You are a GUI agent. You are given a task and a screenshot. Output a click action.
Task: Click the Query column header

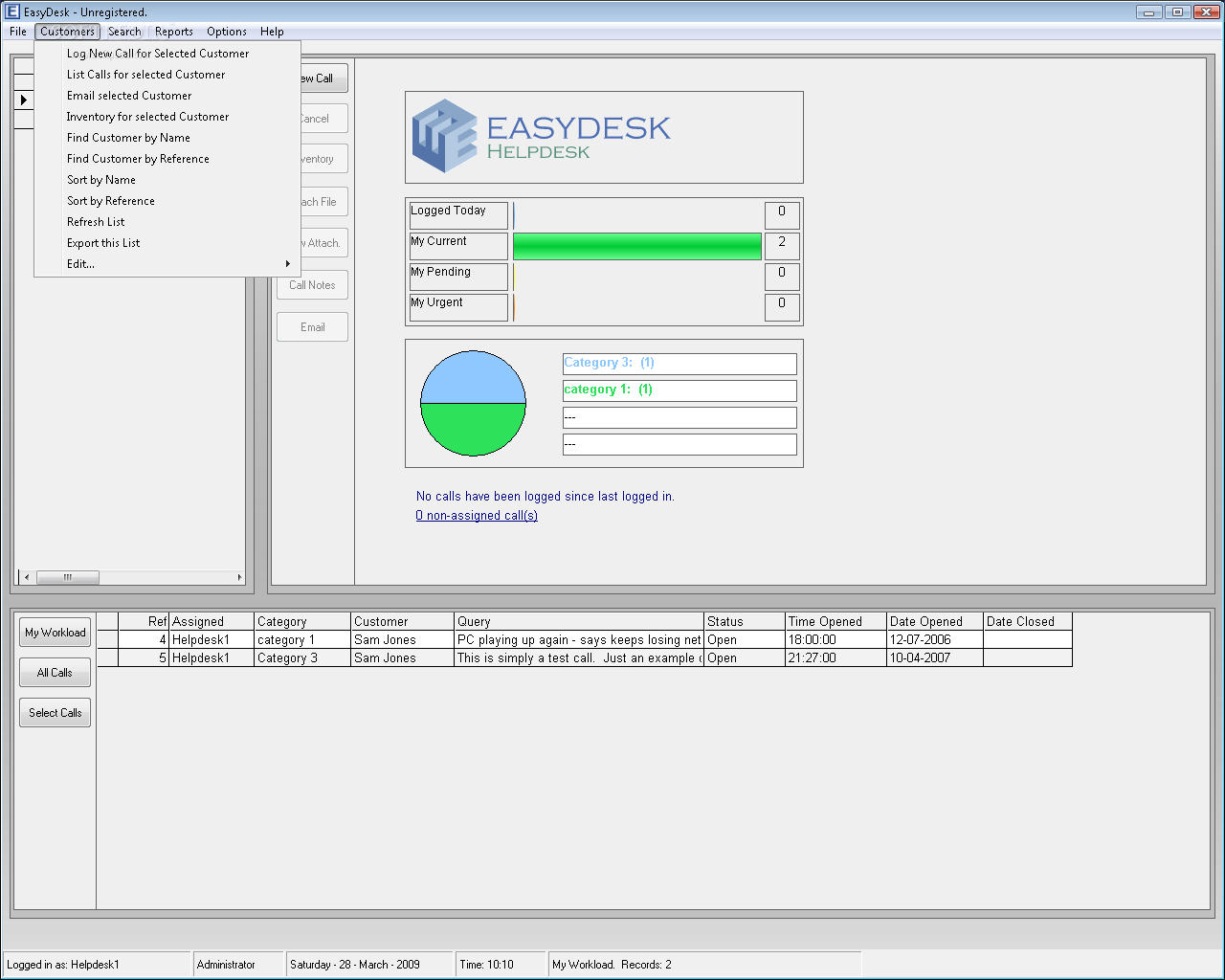pos(579,622)
